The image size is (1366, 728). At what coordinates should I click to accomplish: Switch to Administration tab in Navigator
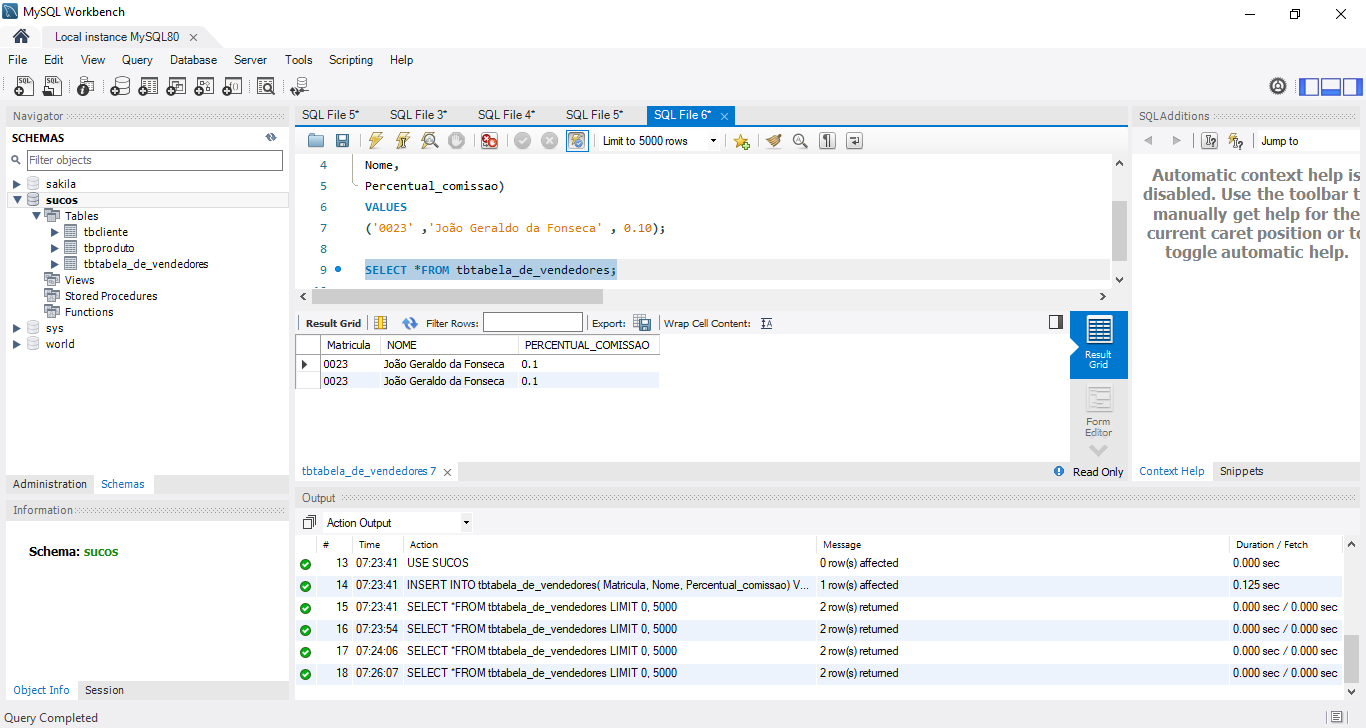(x=50, y=484)
